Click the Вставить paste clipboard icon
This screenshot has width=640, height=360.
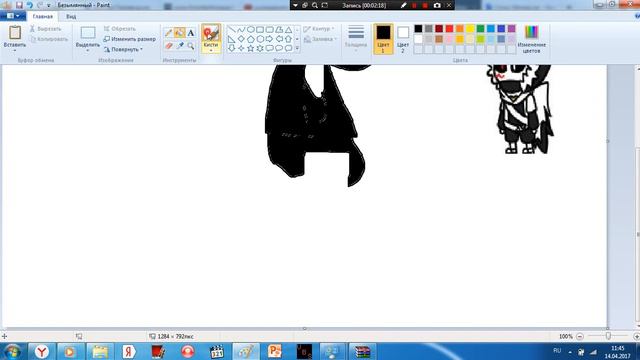[x=15, y=33]
